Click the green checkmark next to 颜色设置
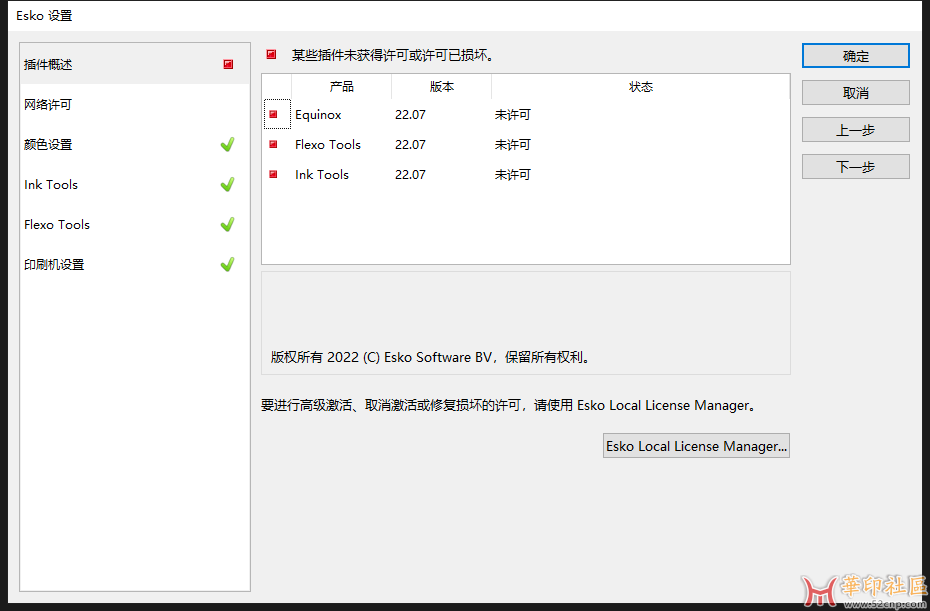Screen dimensions: 930x611 pos(227,144)
